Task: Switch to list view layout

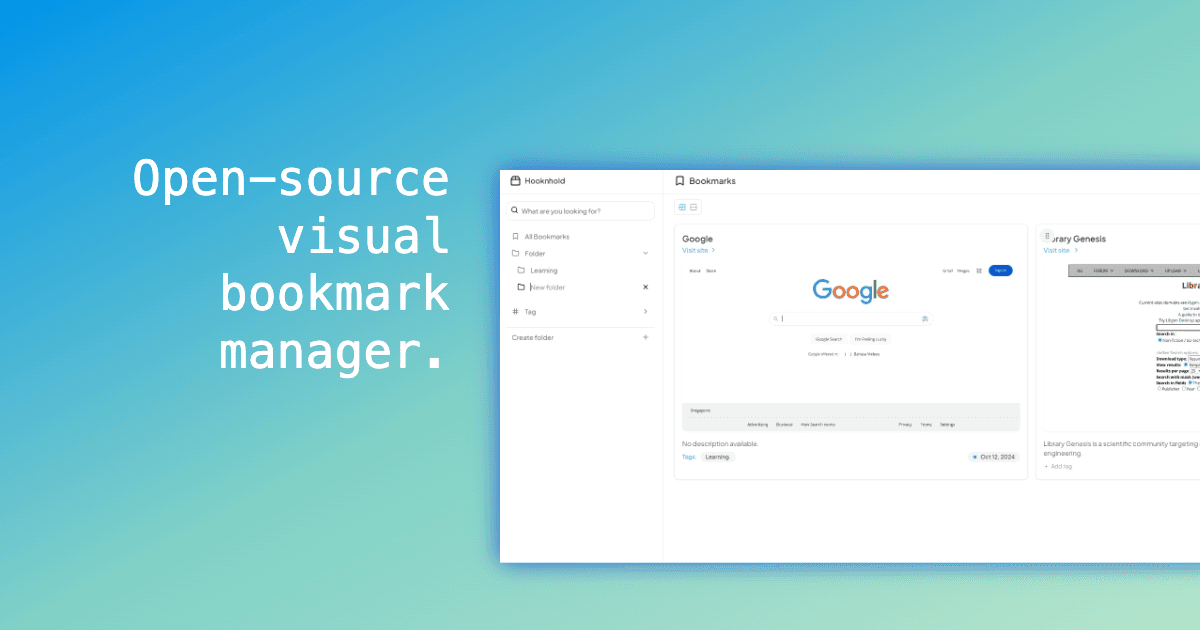Action: pyautogui.click(x=694, y=207)
